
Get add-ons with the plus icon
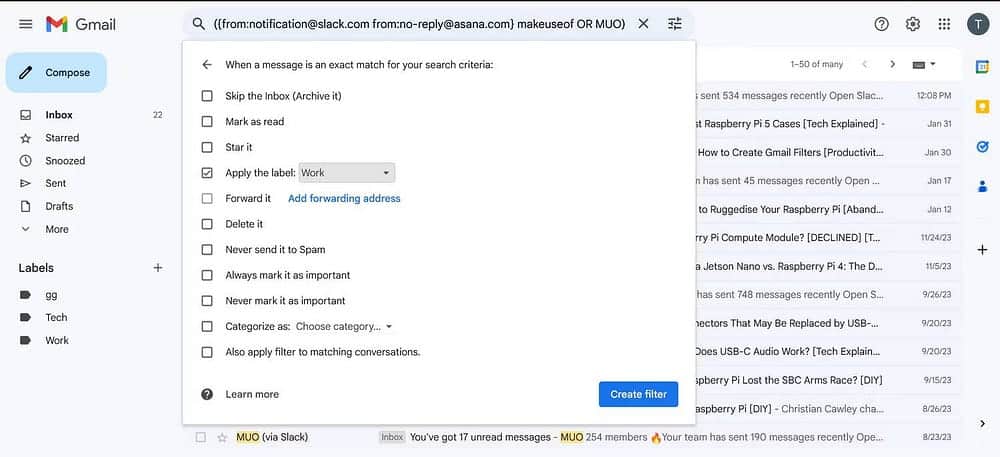pos(982,250)
